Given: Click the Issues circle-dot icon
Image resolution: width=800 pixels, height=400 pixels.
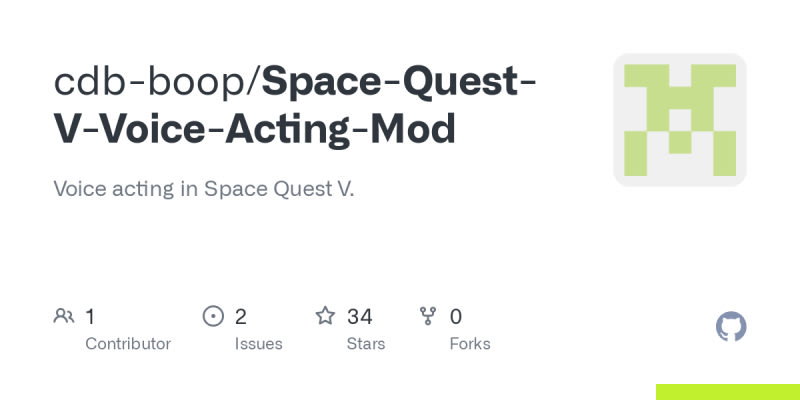Looking at the screenshot, I should (213, 317).
